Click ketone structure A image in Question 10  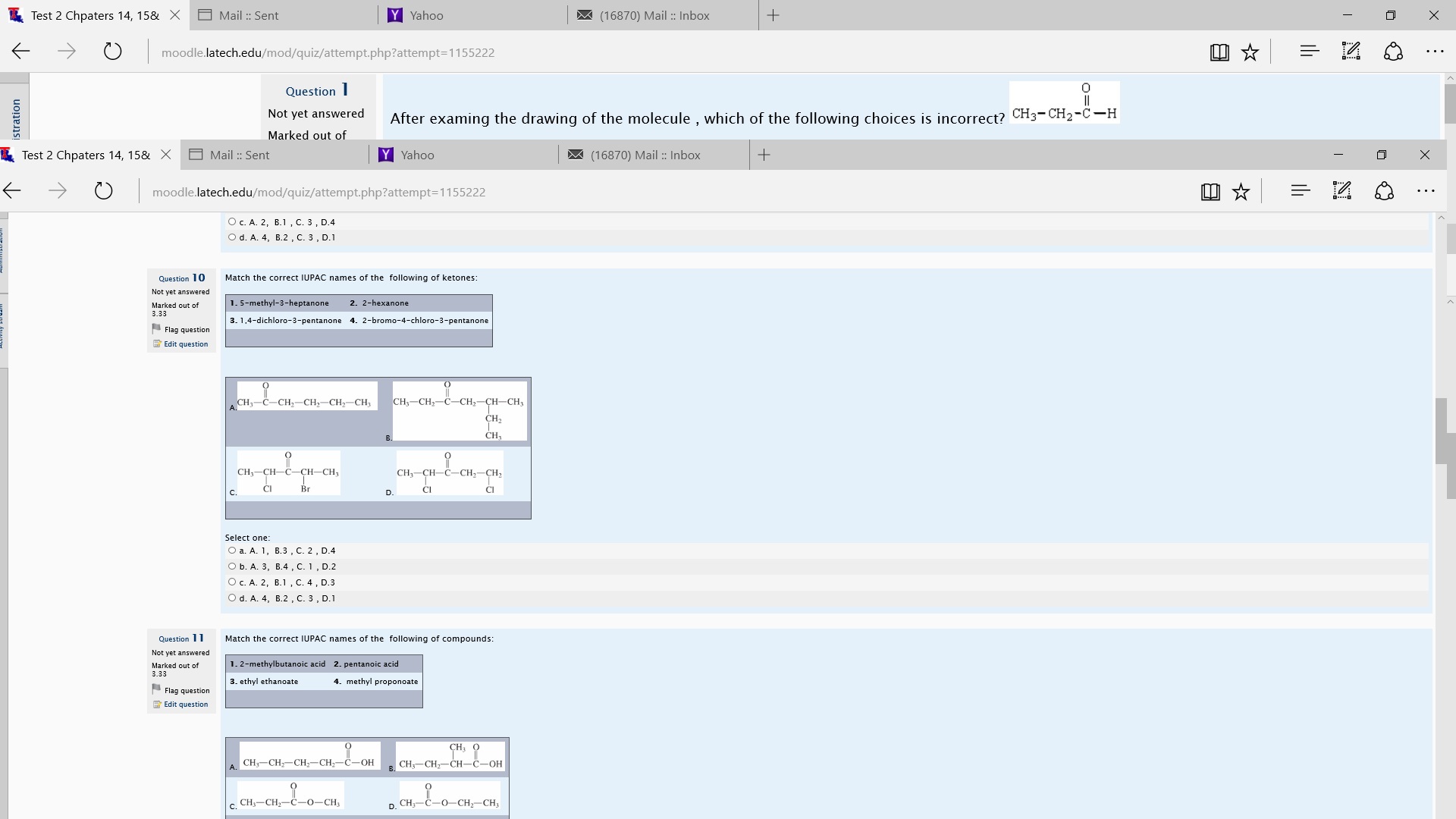[307, 396]
